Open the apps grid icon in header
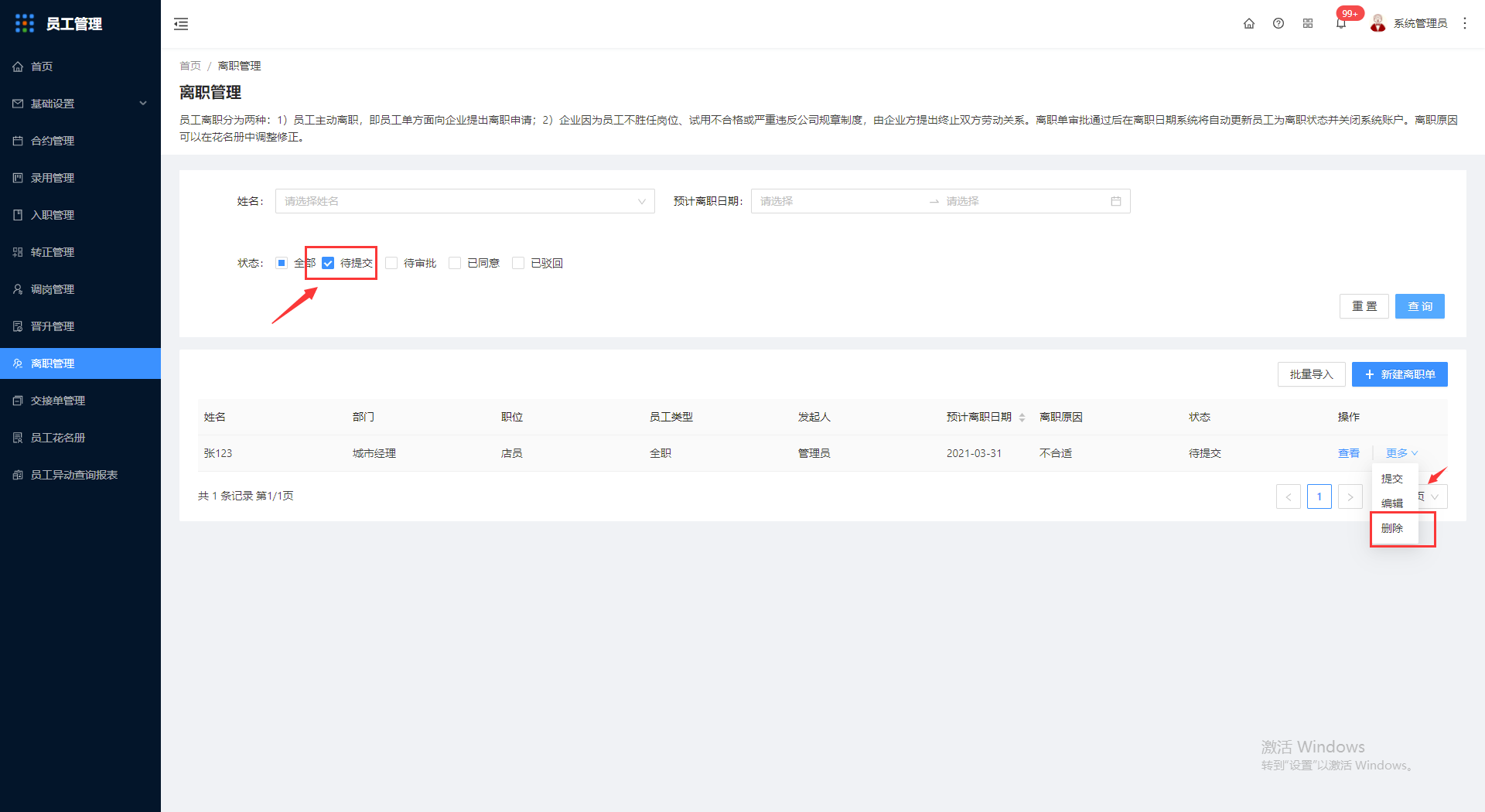This screenshot has height=812, width=1485. coord(1308,23)
